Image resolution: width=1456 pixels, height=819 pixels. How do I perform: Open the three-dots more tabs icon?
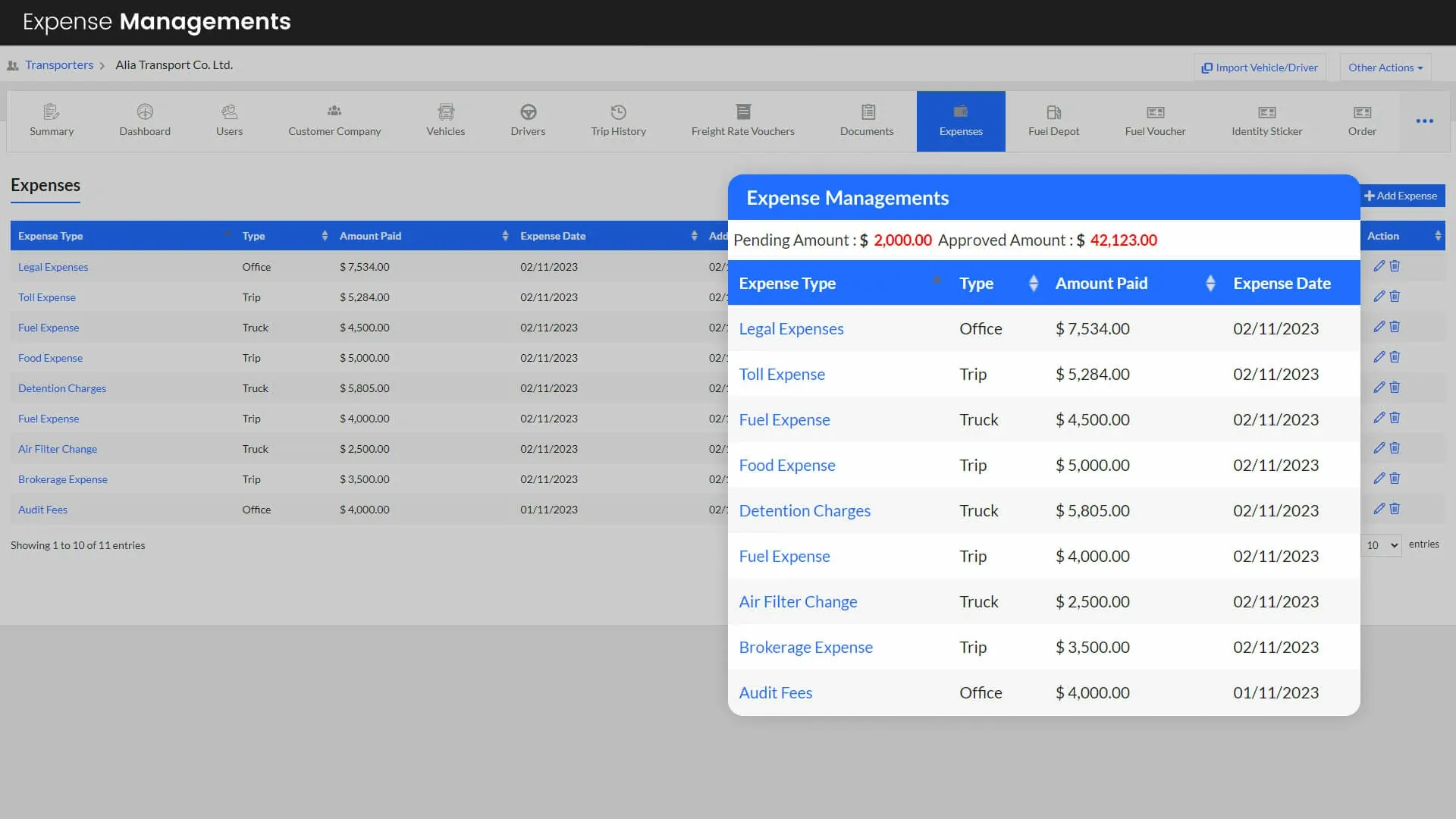(1424, 121)
